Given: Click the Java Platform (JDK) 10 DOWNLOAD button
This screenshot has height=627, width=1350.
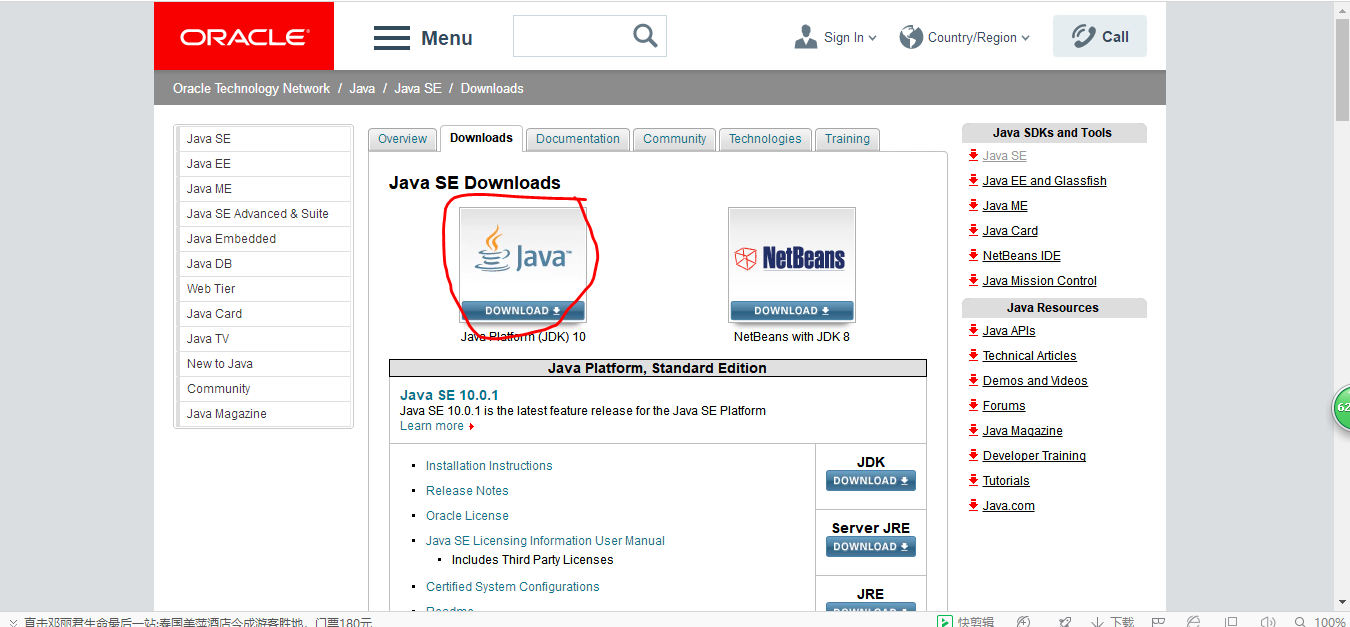Looking at the screenshot, I should 523,311.
